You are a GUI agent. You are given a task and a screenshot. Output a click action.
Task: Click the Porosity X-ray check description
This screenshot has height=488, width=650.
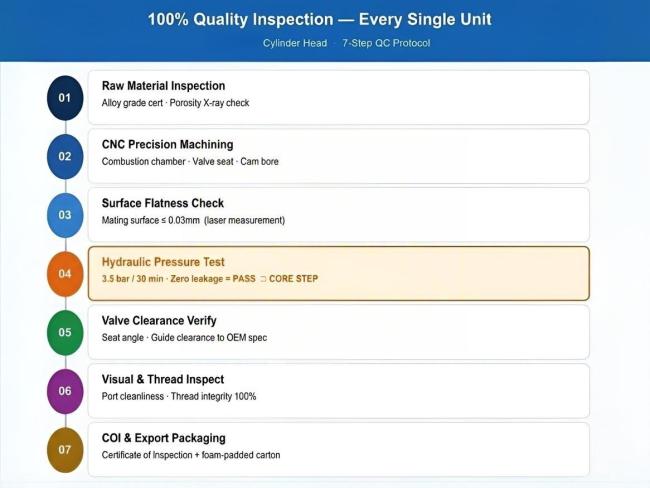209,103
